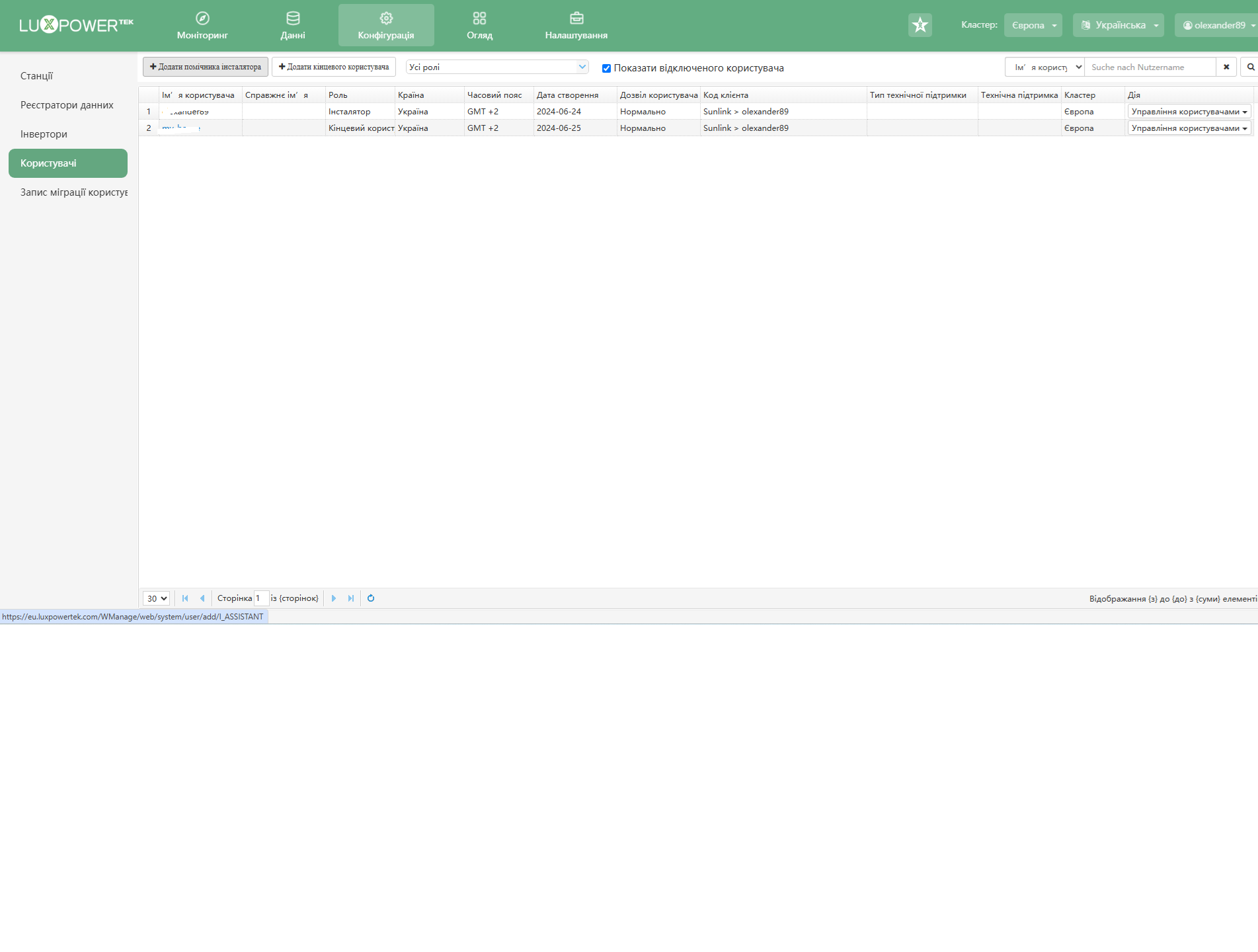The height and width of the screenshot is (952, 1258).
Task: Open the page size 30 selector
Action: (x=157, y=598)
